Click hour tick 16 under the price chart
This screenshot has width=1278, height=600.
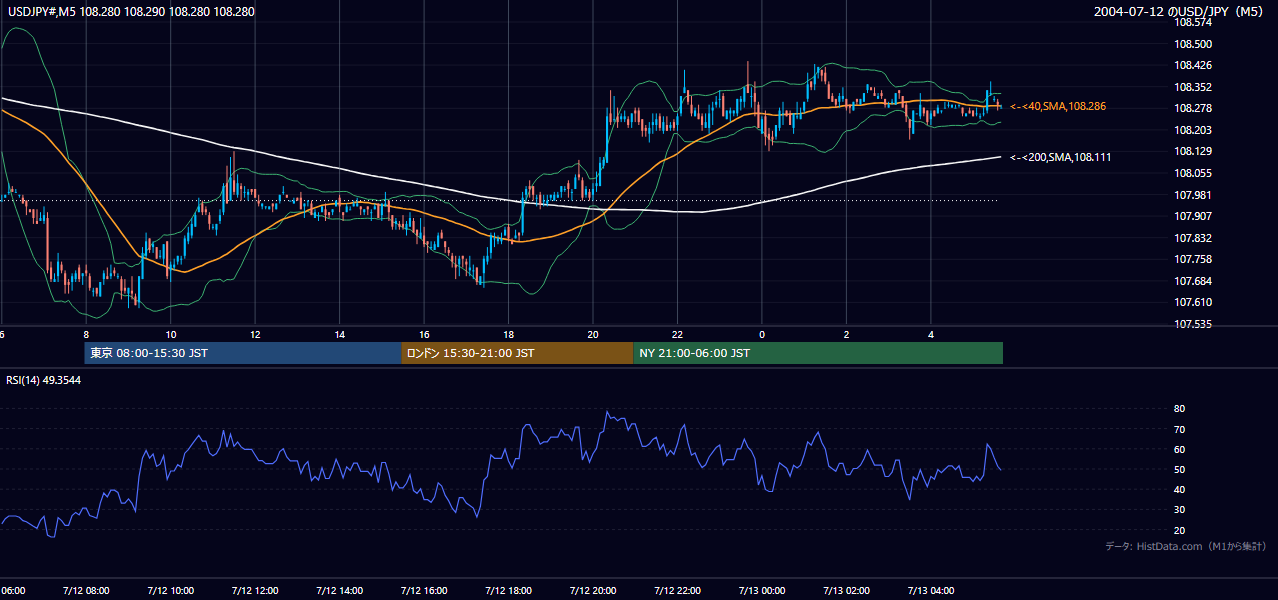pos(424,334)
